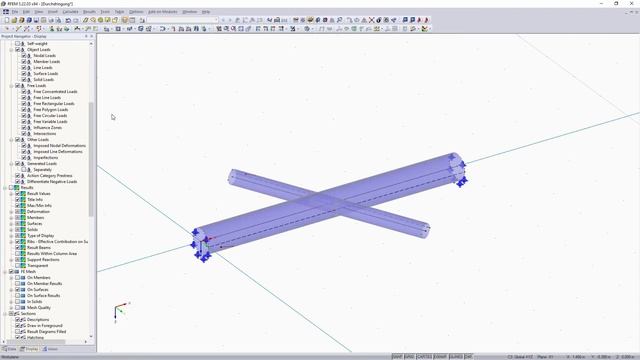Expand the Deformation tree node

(x=11, y=212)
